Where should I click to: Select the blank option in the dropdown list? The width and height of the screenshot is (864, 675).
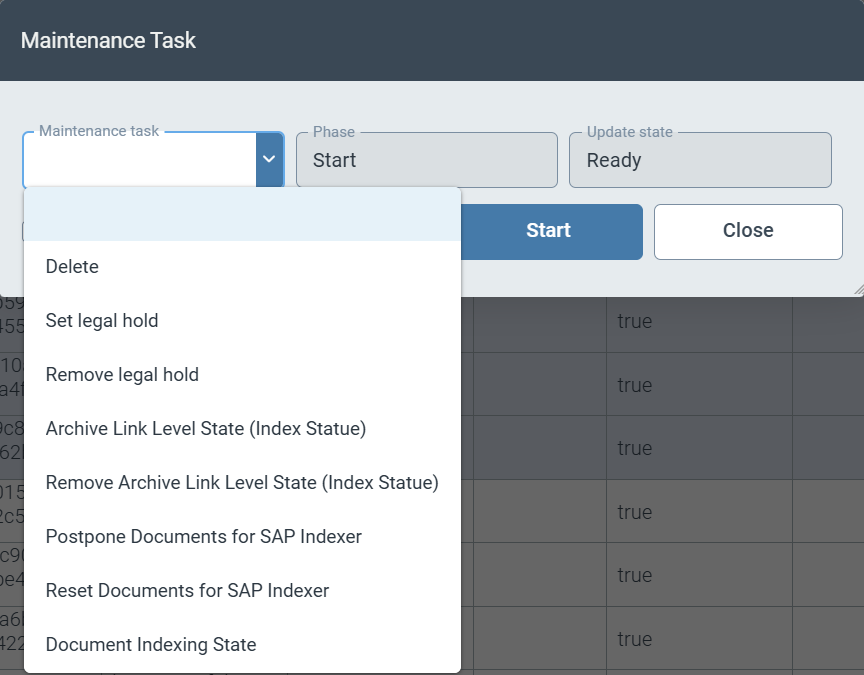click(242, 214)
